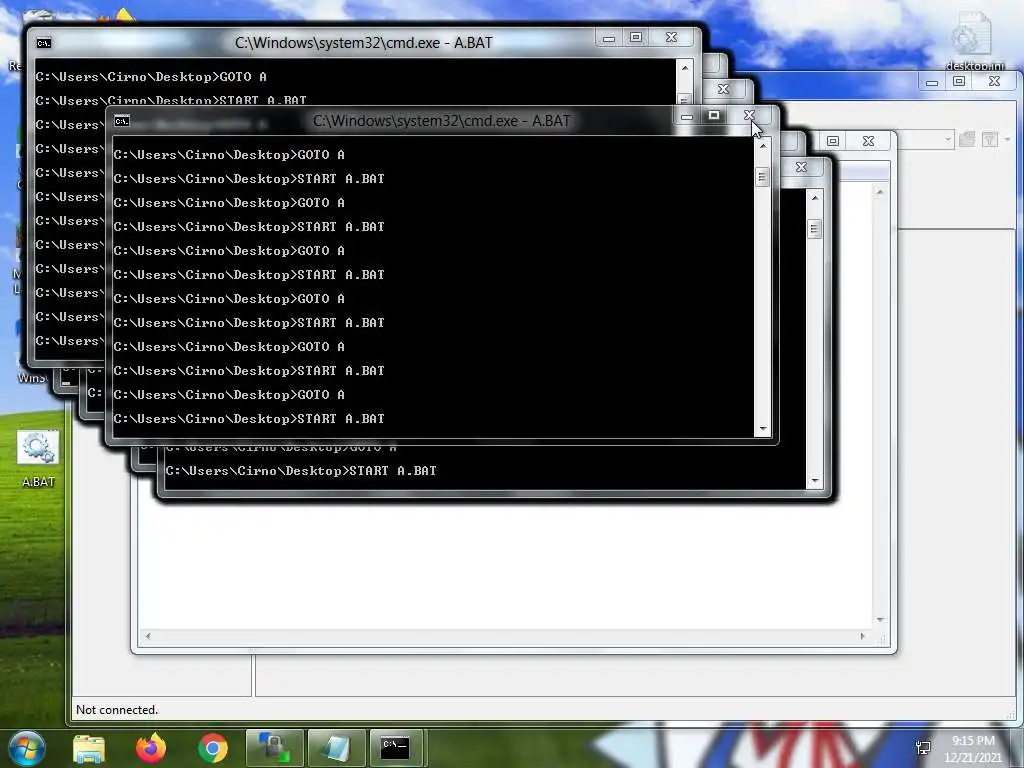Click scroll-down arrow in front cmd window
Viewport: 1024px width, 768px height.
click(x=762, y=428)
